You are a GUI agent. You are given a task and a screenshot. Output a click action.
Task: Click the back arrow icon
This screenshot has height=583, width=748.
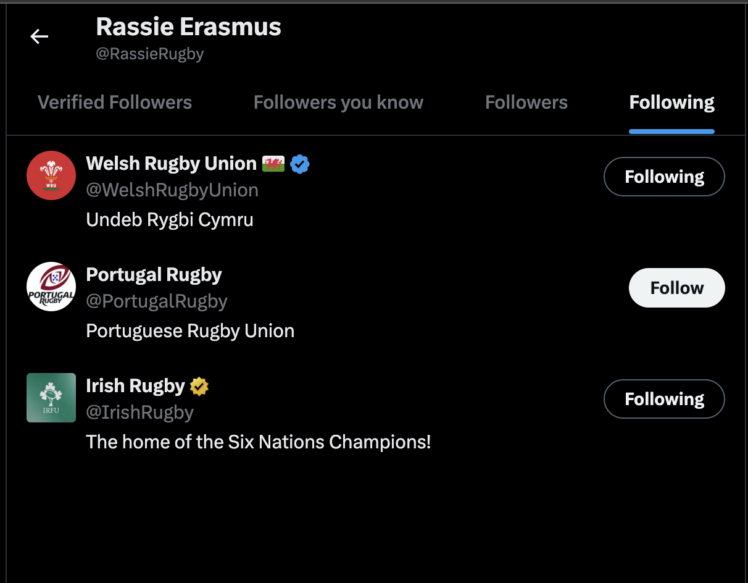39,37
